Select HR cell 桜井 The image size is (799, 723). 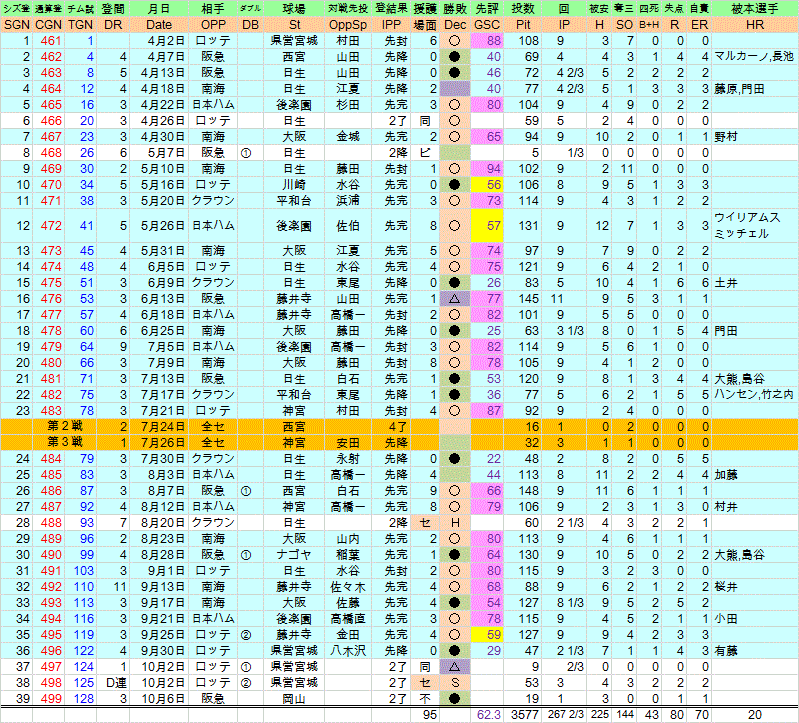tap(726, 586)
